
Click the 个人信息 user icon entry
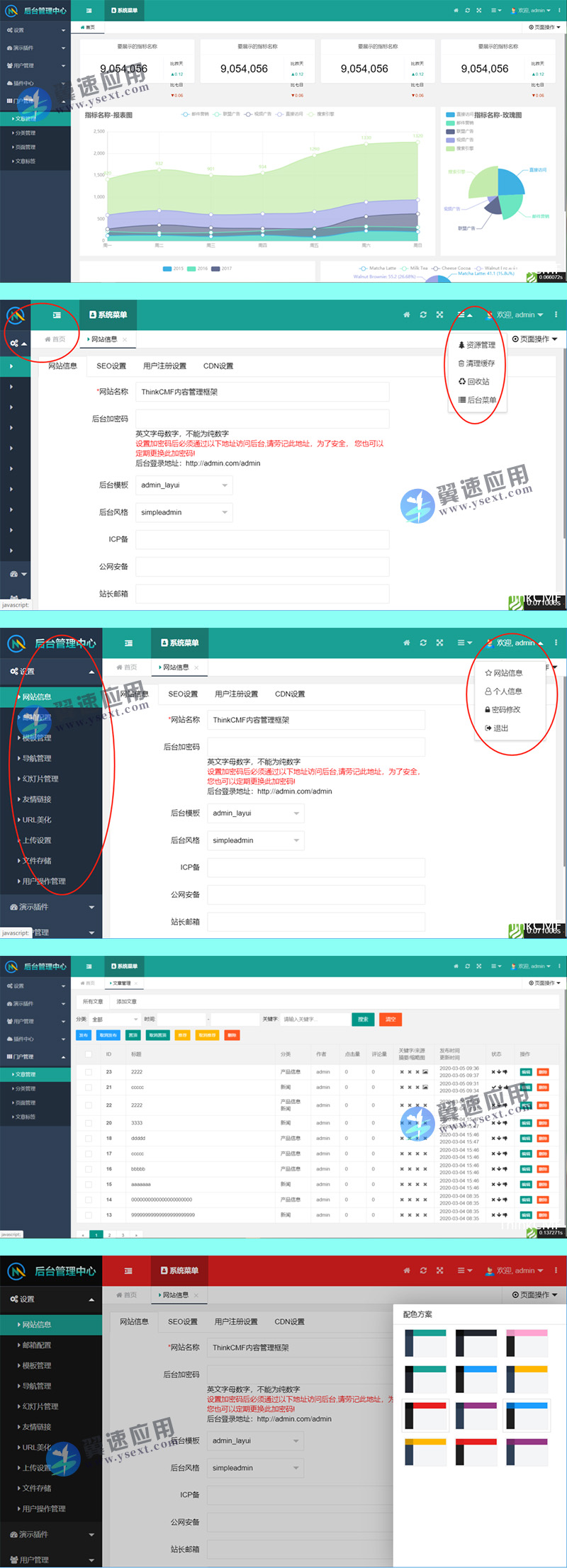click(504, 691)
